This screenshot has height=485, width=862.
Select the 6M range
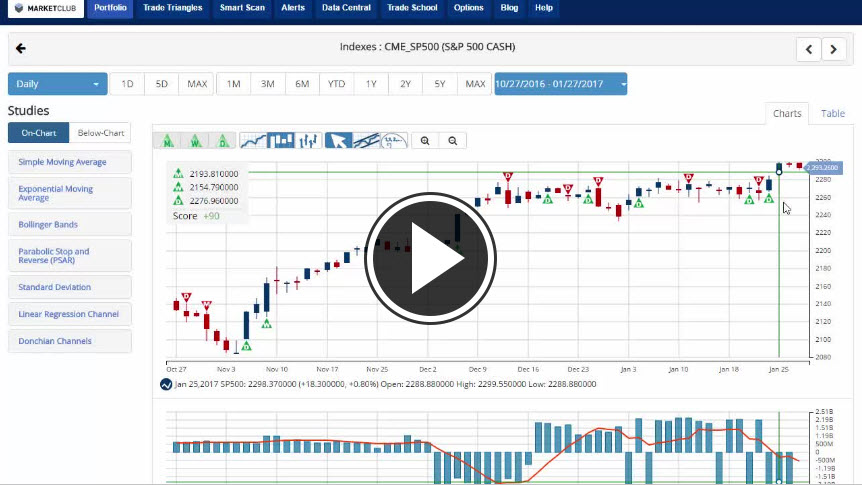pos(302,84)
